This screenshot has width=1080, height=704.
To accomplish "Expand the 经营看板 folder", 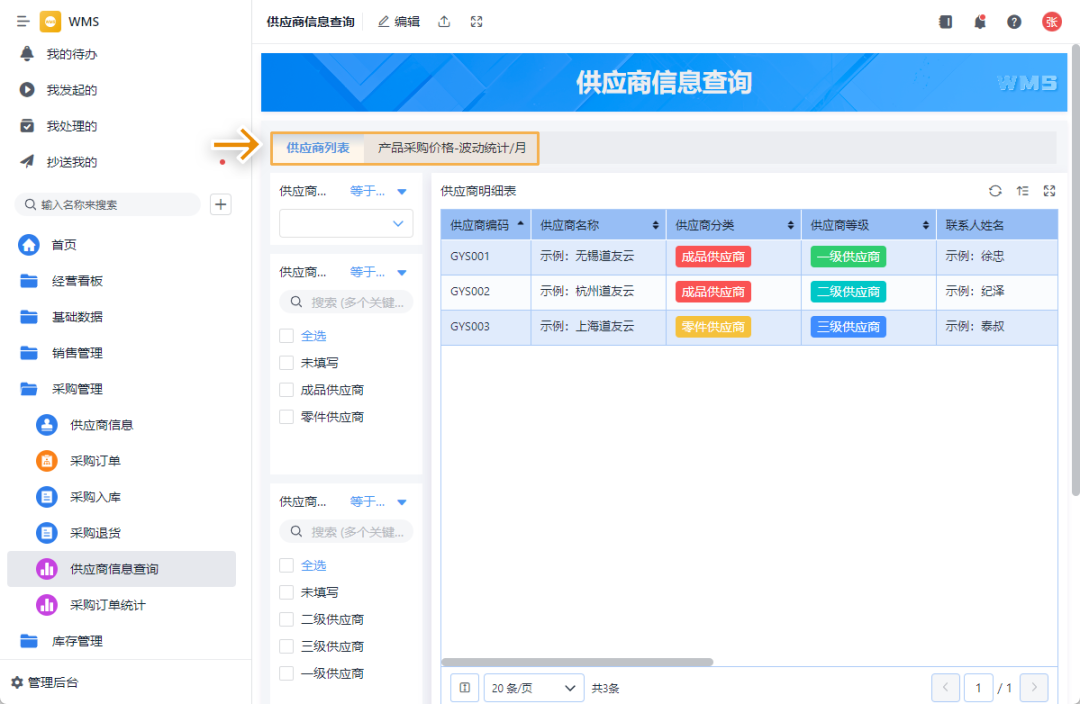I will click(77, 280).
